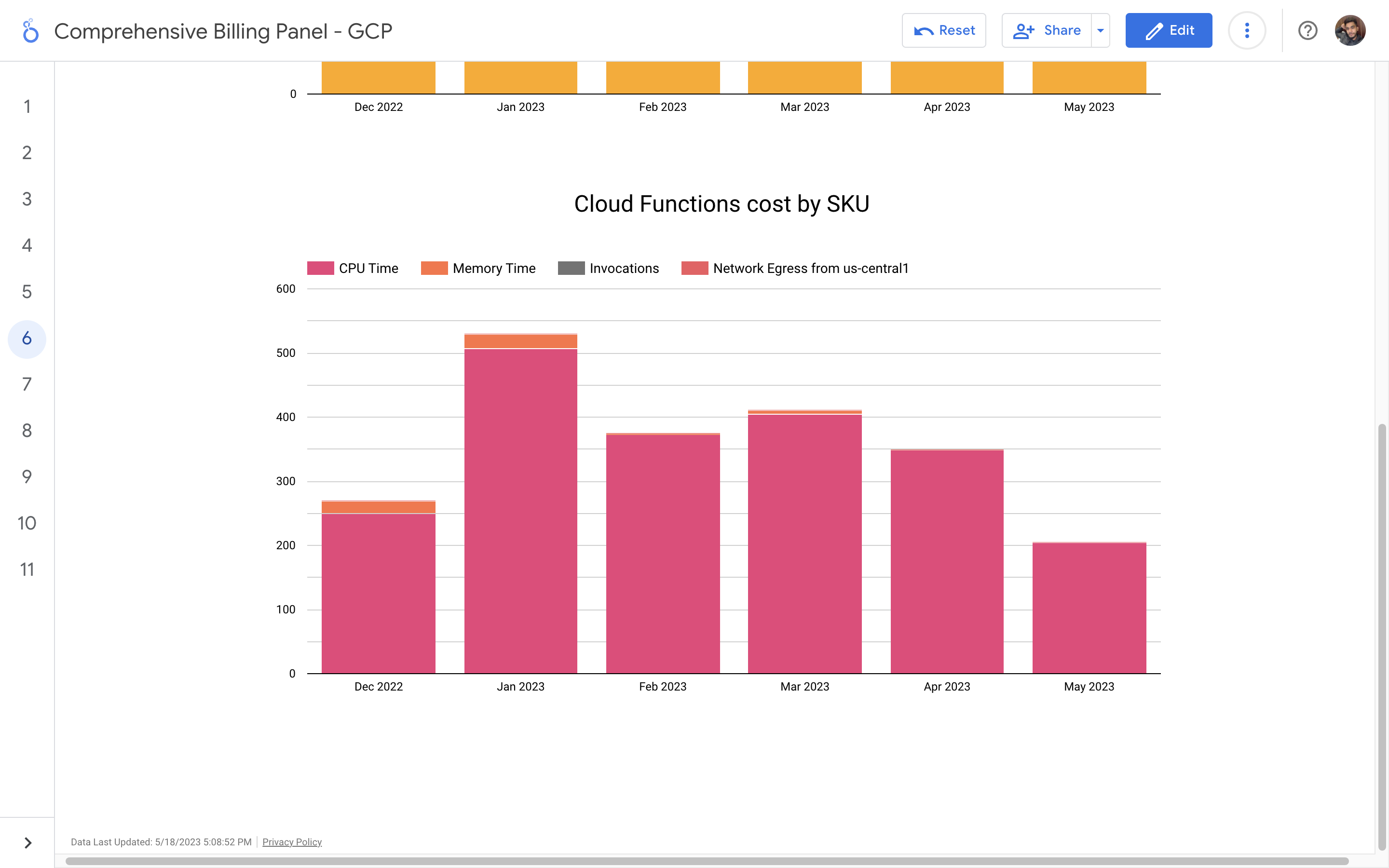Toggle Invocations legend series
Viewport: 1389px width, 868px height.
tap(608, 268)
